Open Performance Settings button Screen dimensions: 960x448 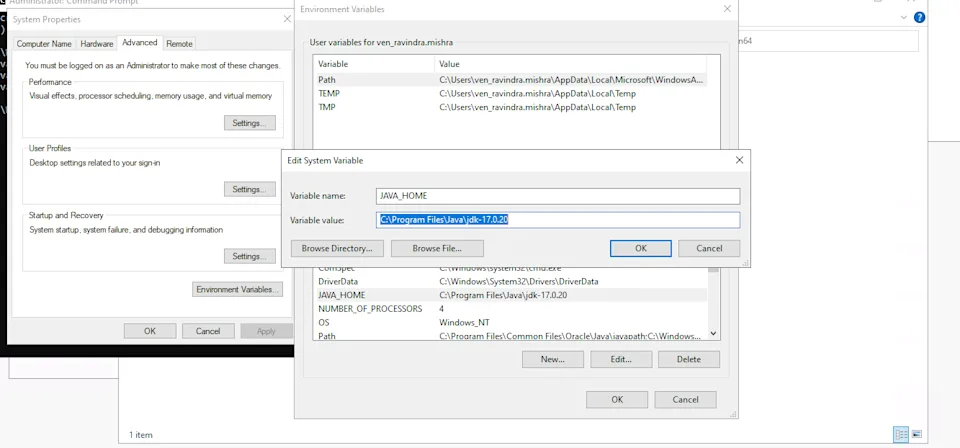pos(249,123)
